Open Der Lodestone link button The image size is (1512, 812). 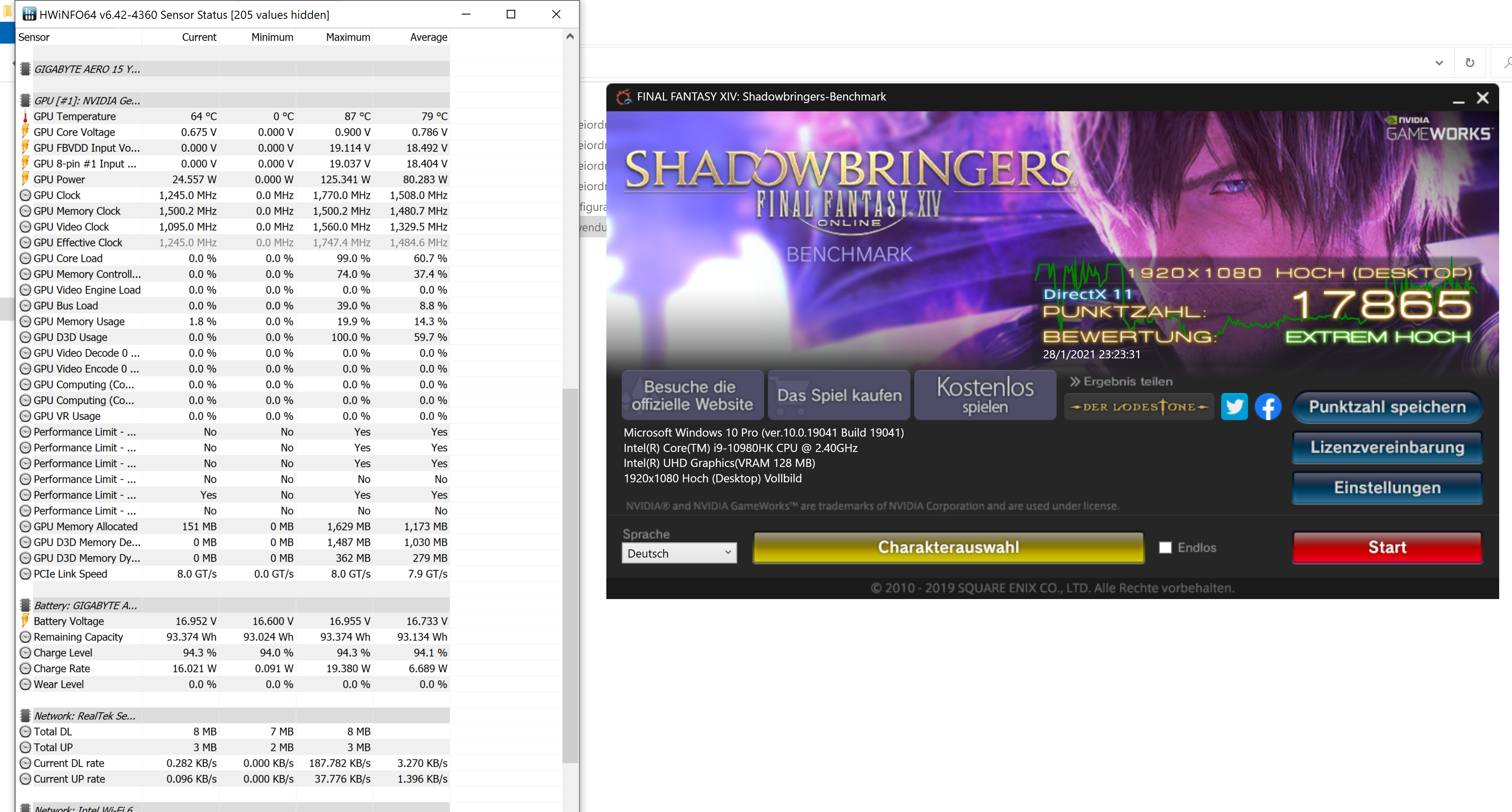(1139, 406)
